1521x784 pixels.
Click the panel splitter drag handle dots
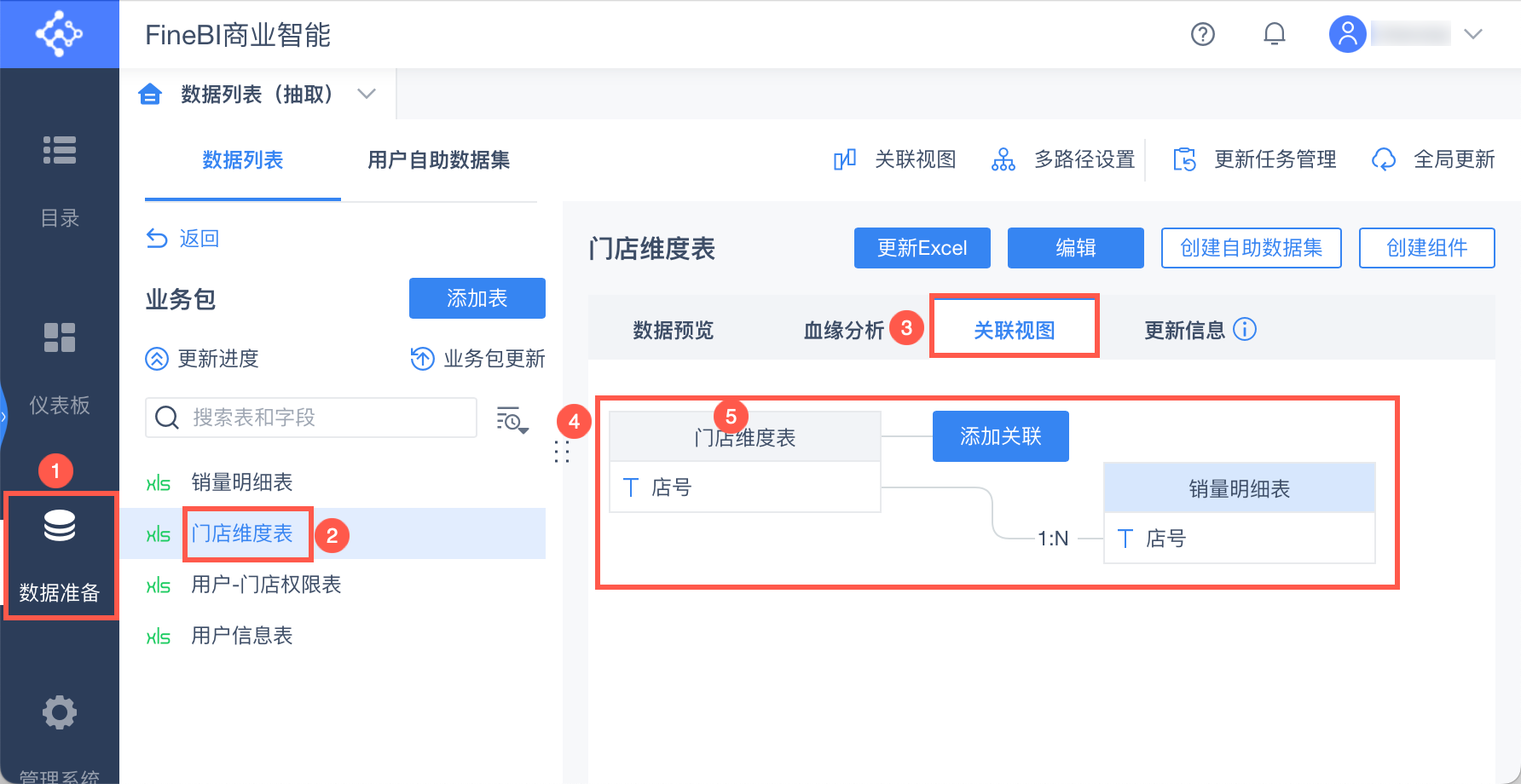coord(561,452)
